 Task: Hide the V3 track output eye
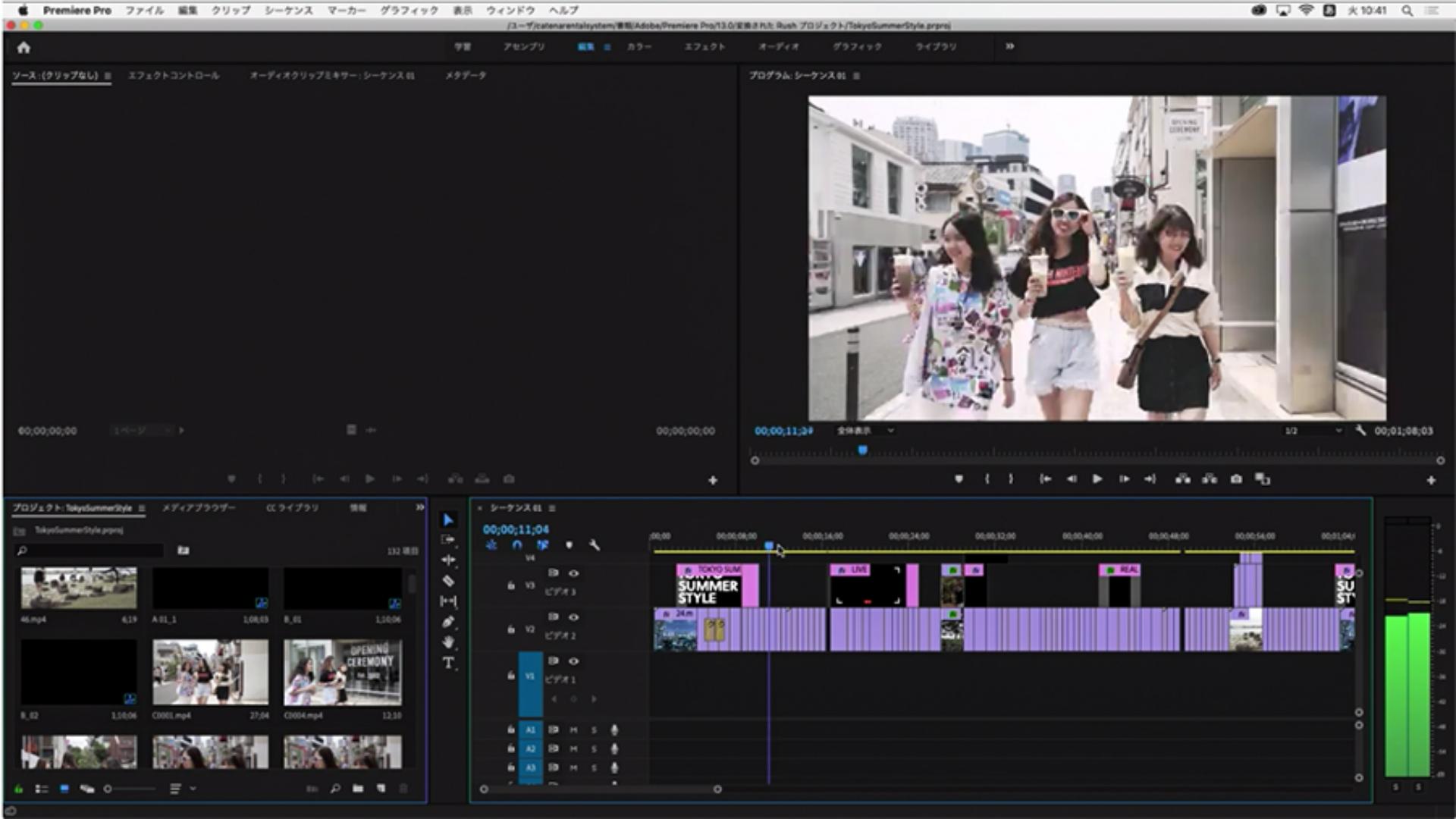[574, 573]
